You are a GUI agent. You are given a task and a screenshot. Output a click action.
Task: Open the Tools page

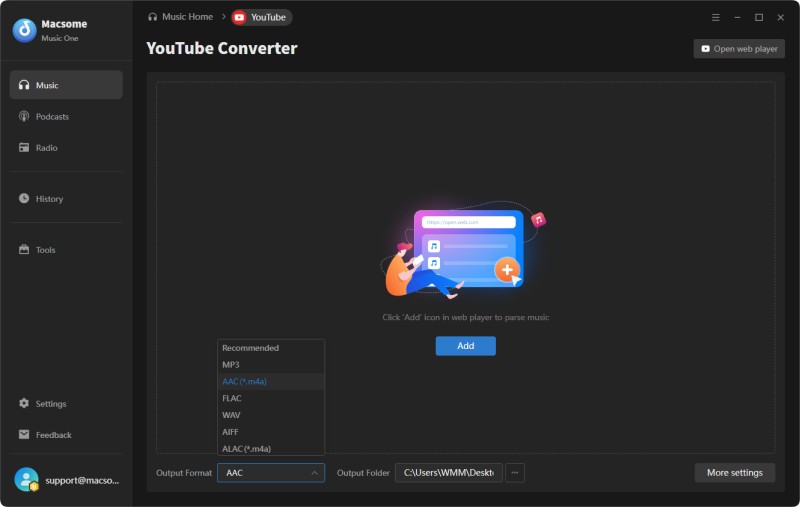click(66, 249)
